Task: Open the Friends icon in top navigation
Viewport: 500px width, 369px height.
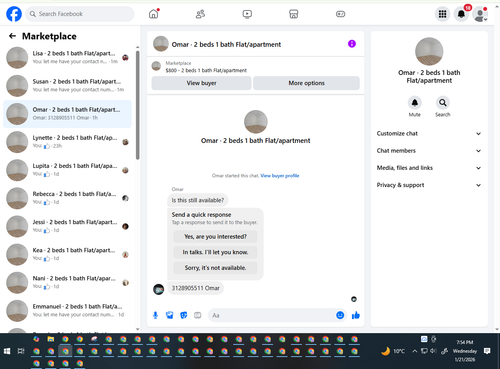Action: (200, 14)
